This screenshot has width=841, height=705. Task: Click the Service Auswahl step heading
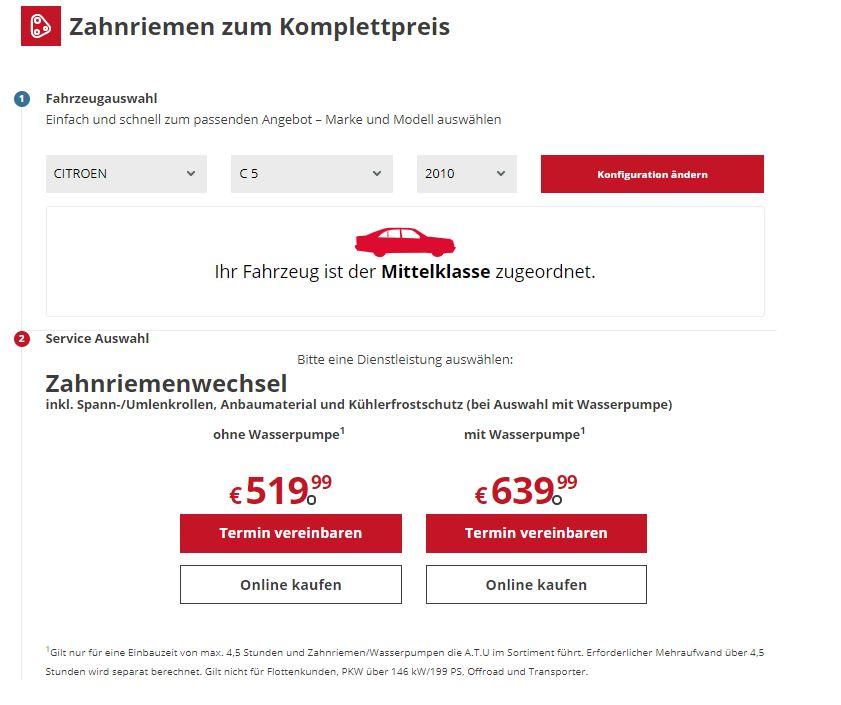97,339
